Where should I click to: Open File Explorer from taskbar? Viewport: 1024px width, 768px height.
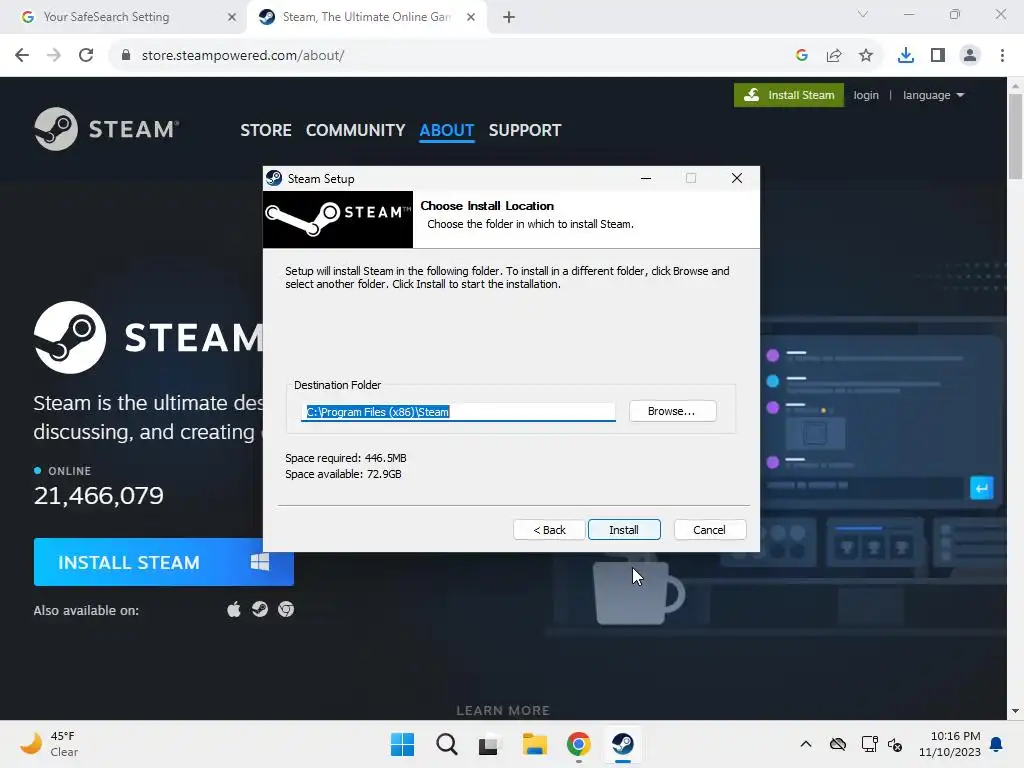pos(534,744)
